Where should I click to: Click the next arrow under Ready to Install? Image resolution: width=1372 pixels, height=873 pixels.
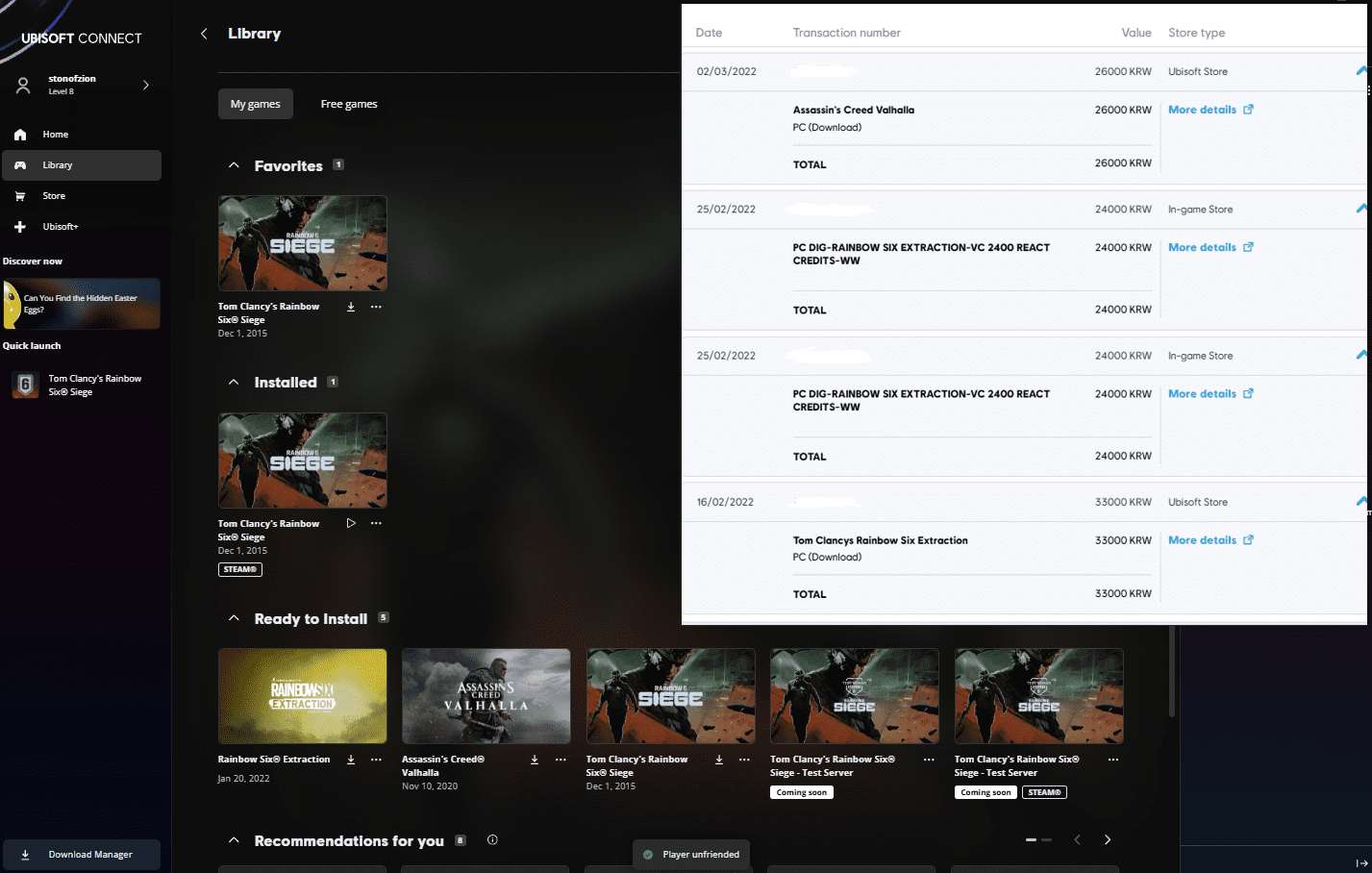[x=1107, y=839]
